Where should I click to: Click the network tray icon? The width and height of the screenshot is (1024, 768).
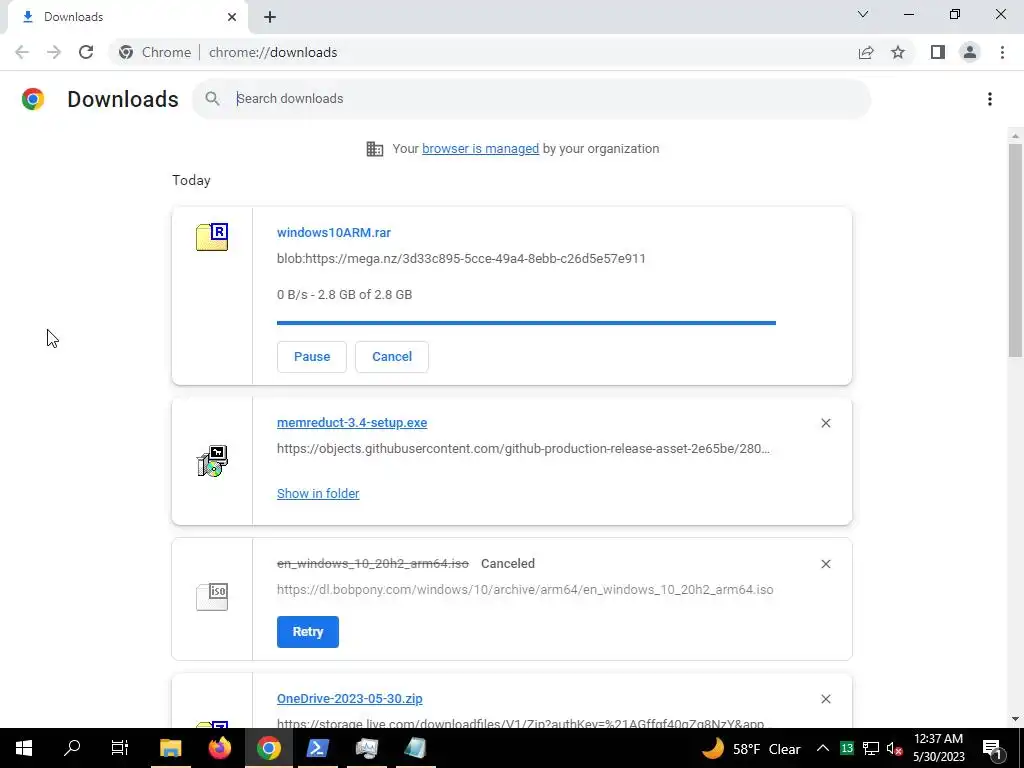click(x=871, y=748)
